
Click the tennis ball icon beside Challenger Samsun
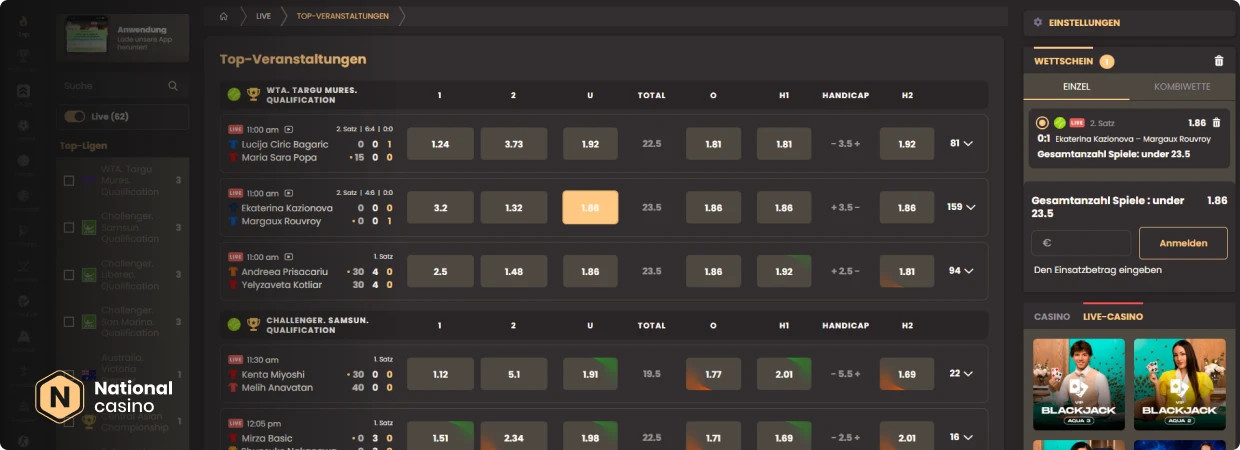(234, 324)
